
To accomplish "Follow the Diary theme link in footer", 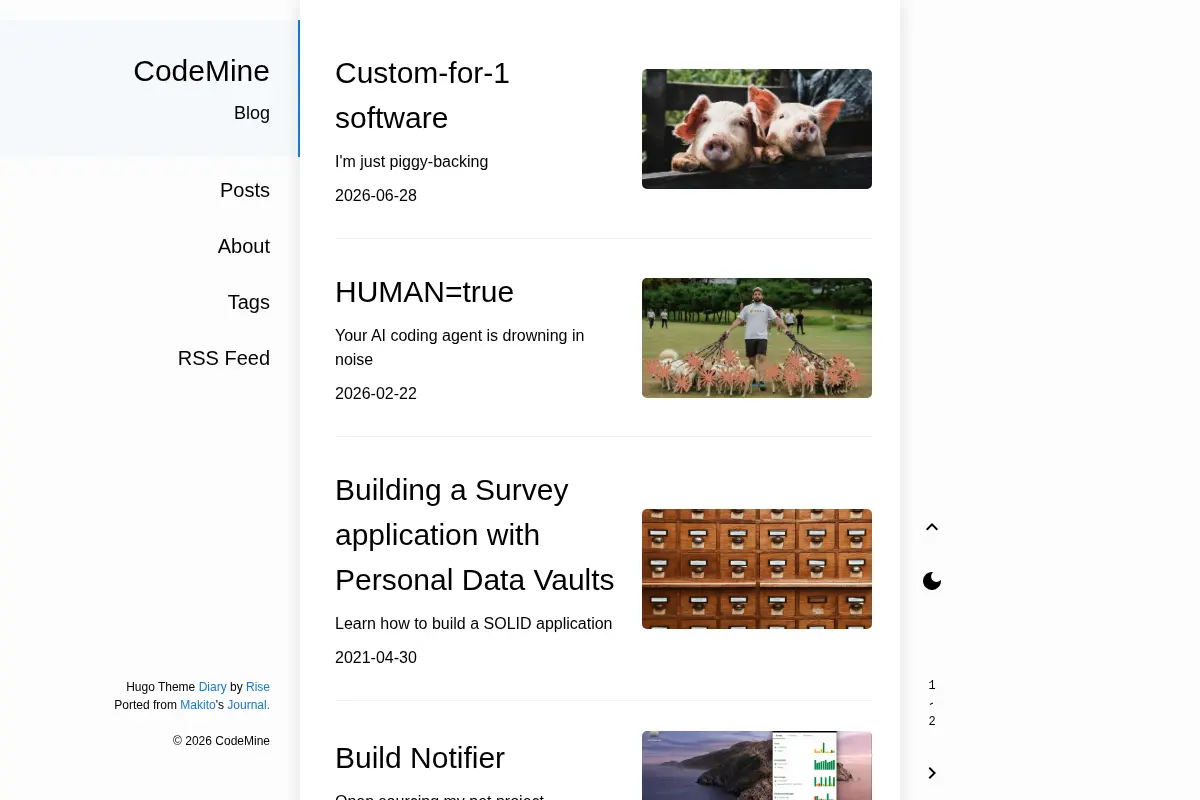I will [213, 687].
